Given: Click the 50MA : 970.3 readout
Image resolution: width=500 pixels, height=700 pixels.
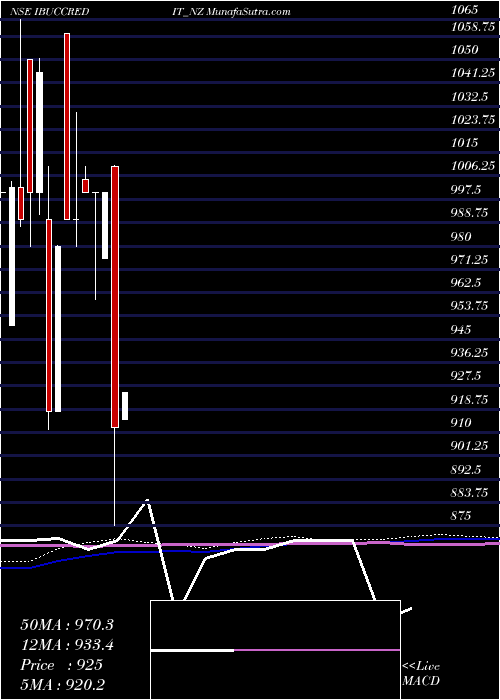Looking at the screenshot, I should 67,625.
